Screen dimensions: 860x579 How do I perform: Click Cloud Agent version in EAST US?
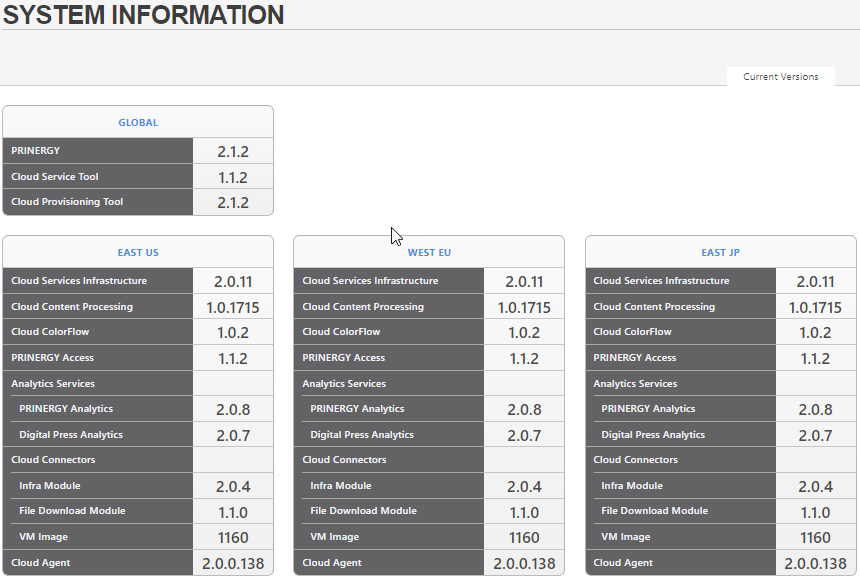[233, 564]
